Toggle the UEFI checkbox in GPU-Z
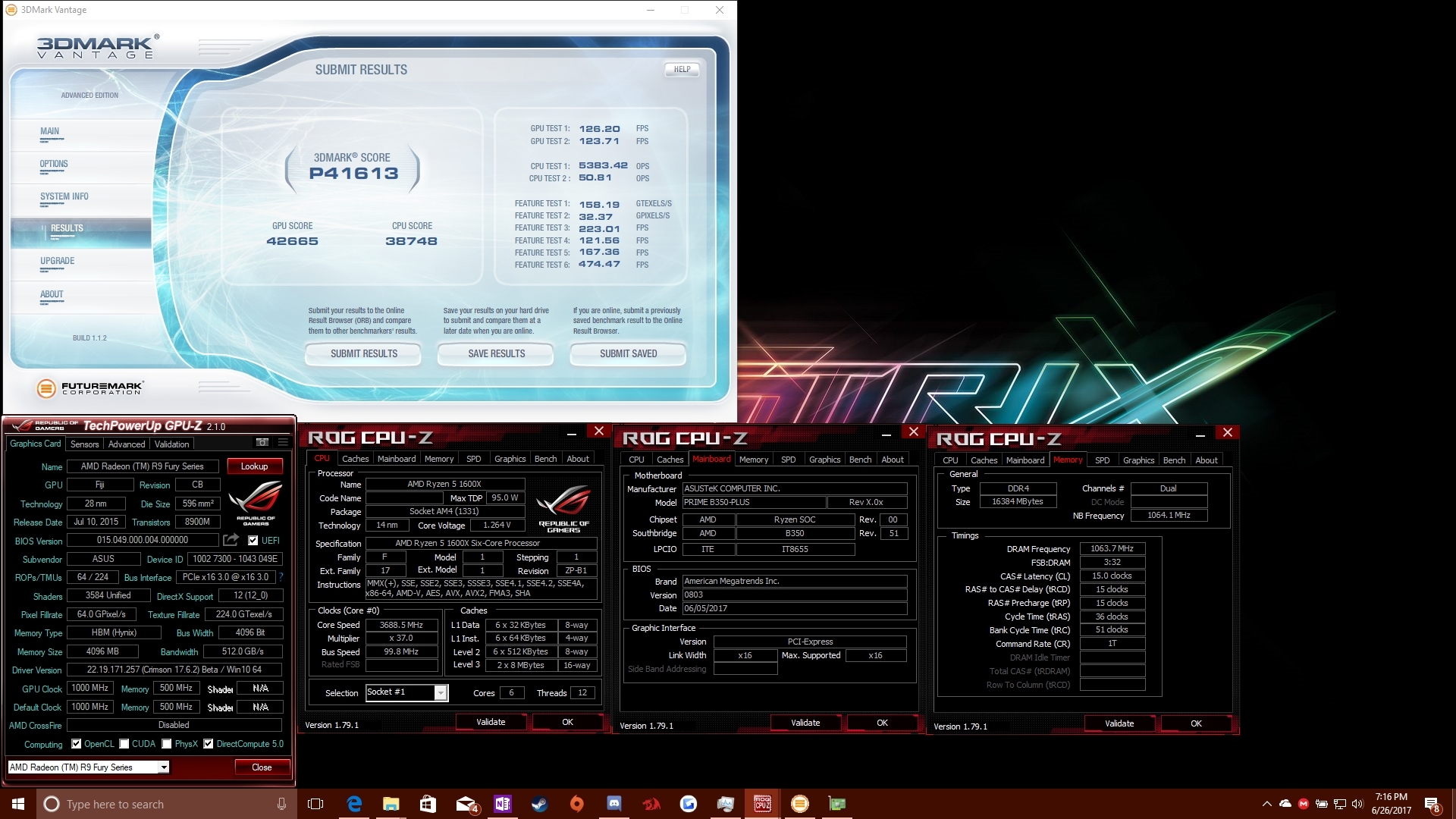The height and width of the screenshot is (819, 1456). pos(253,541)
